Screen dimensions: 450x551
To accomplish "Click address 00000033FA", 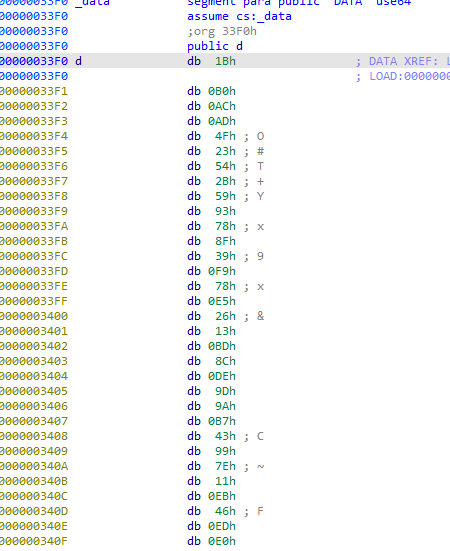I will coord(34,226).
